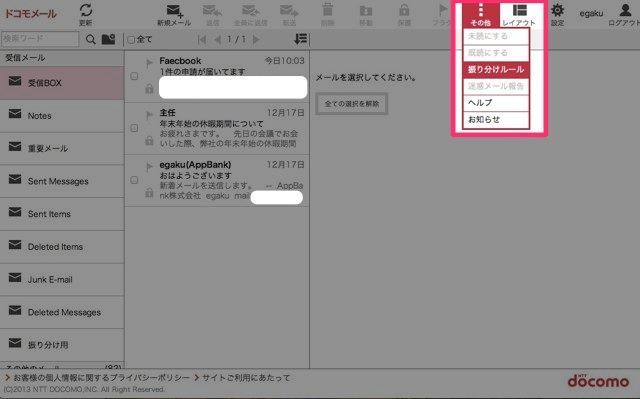
Task: Tick the 主任 message checkbox
Action: [134, 128]
